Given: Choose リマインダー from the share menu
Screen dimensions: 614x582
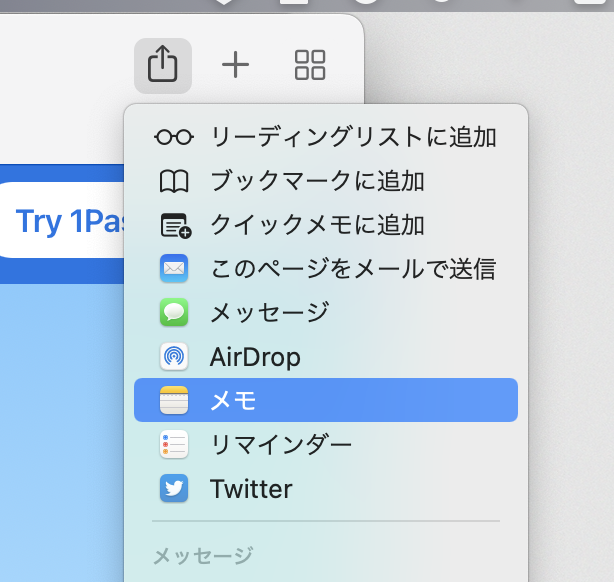Looking at the screenshot, I should point(326,444).
